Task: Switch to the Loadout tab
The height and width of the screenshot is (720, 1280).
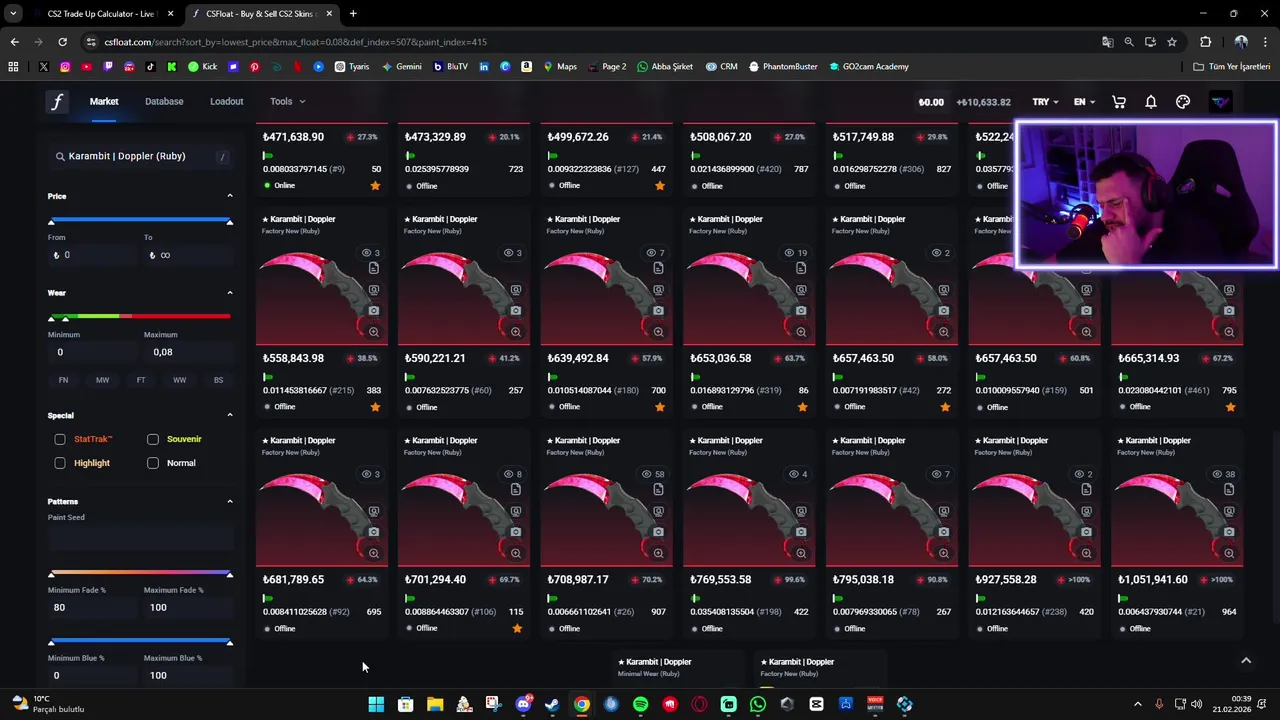Action: click(x=226, y=101)
